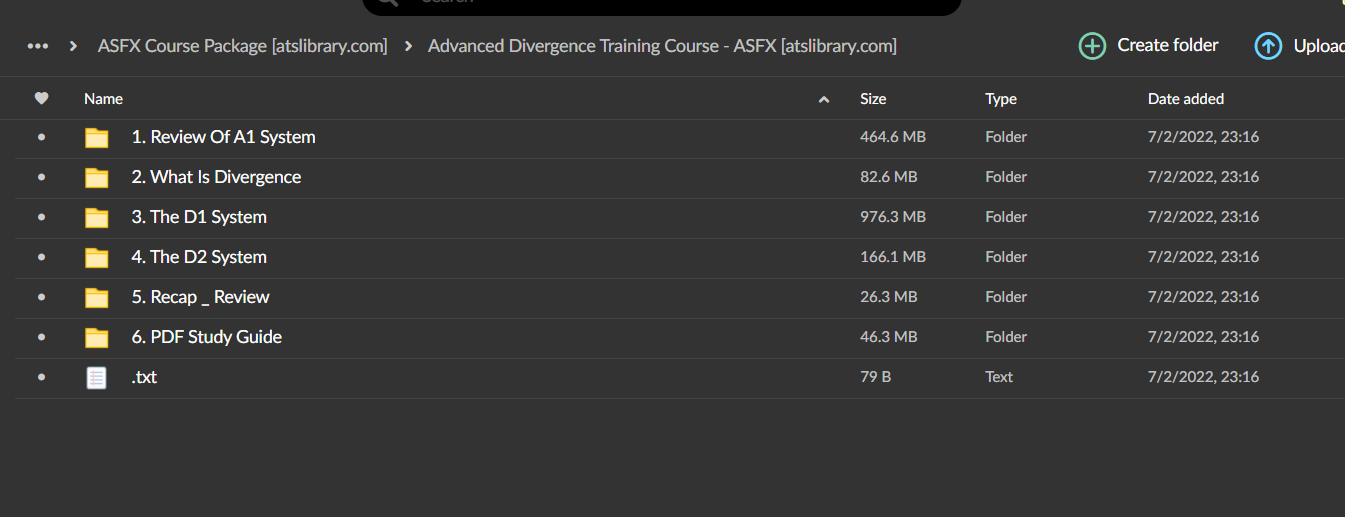Click the Upload button
This screenshot has width=1345, height=517.
point(1300,46)
